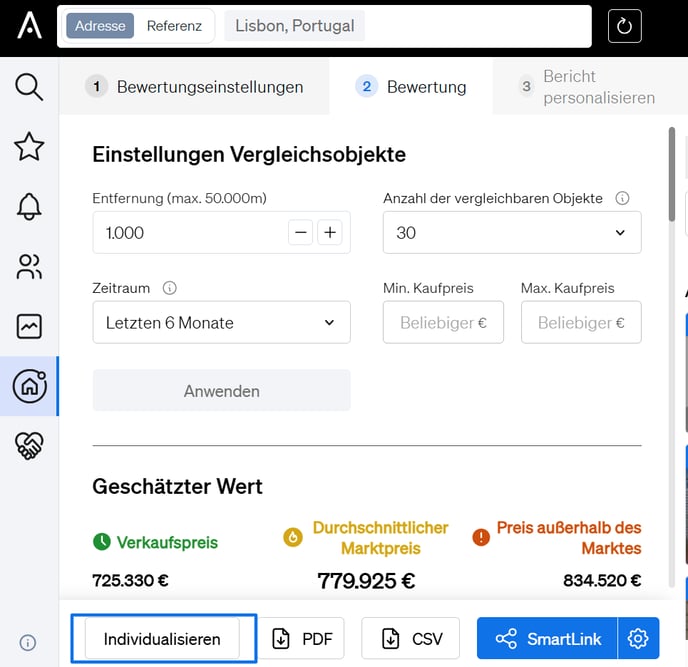Click the Min. Kaufpreis input field
The width and height of the screenshot is (688, 667).
pyautogui.click(x=443, y=323)
